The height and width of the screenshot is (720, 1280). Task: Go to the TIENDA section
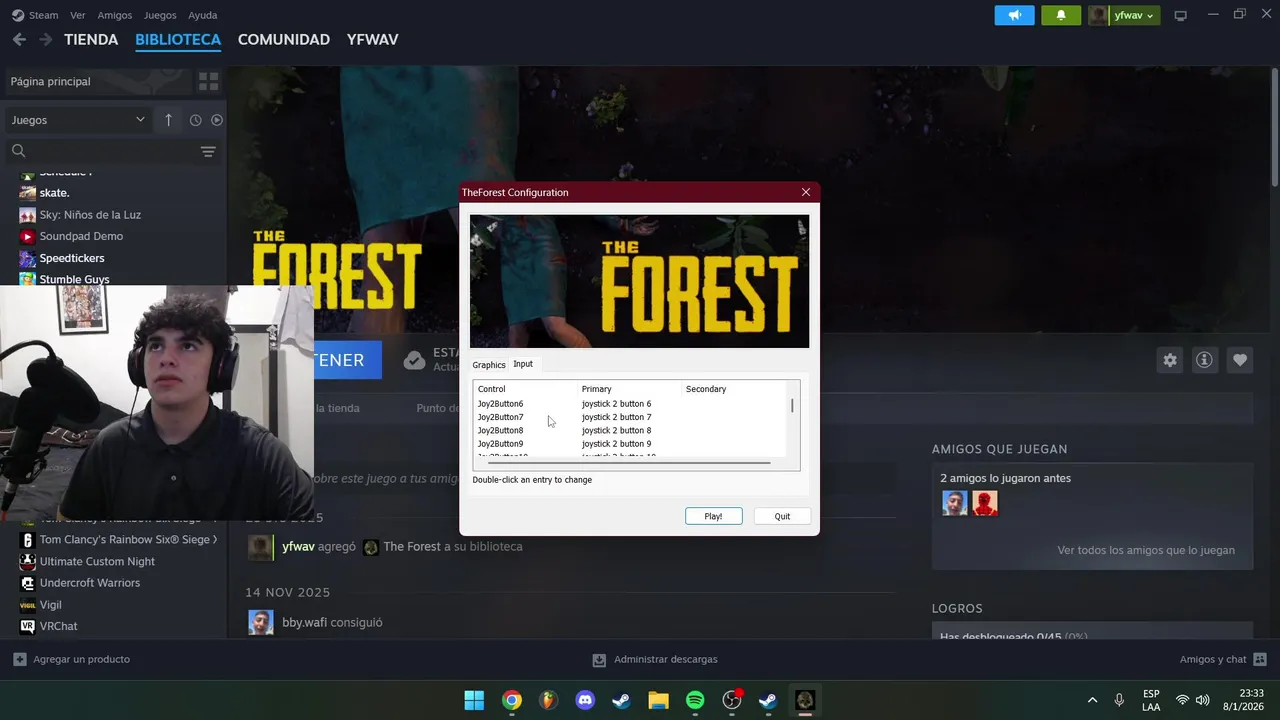(91, 40)
